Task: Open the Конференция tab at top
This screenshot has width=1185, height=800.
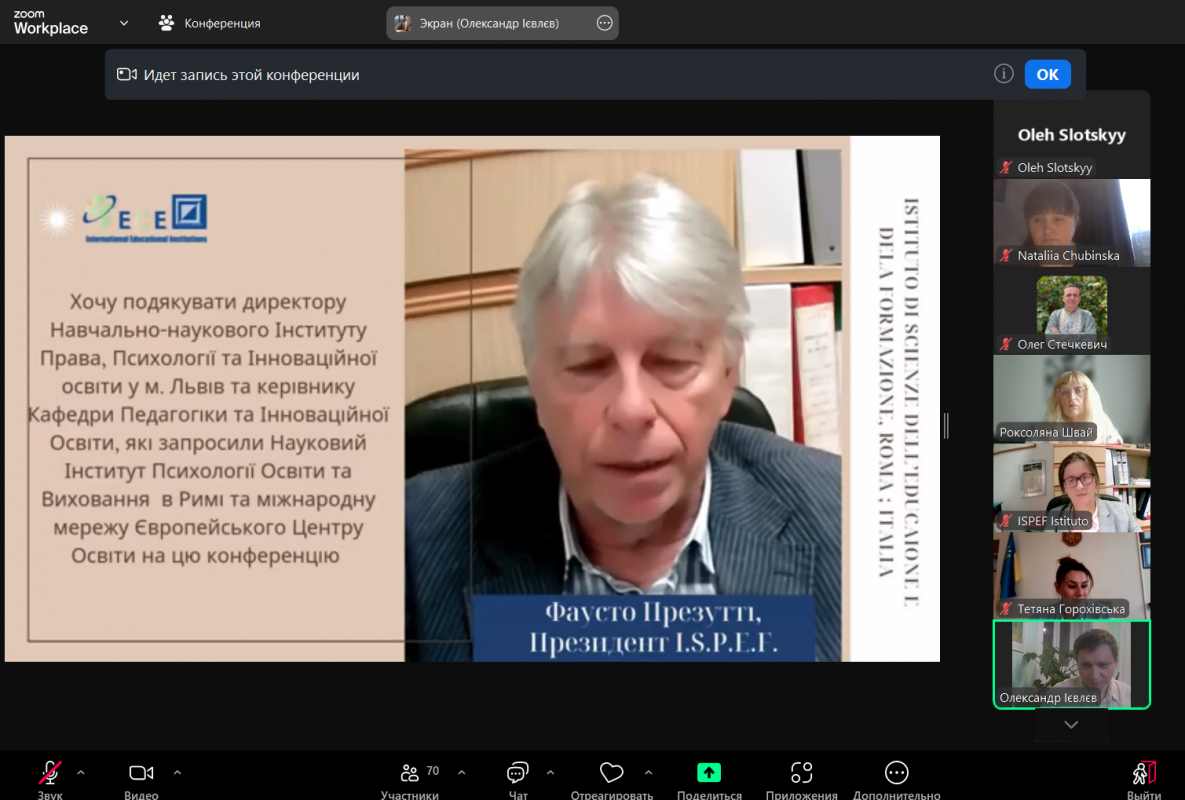Action: pos(210,23)
